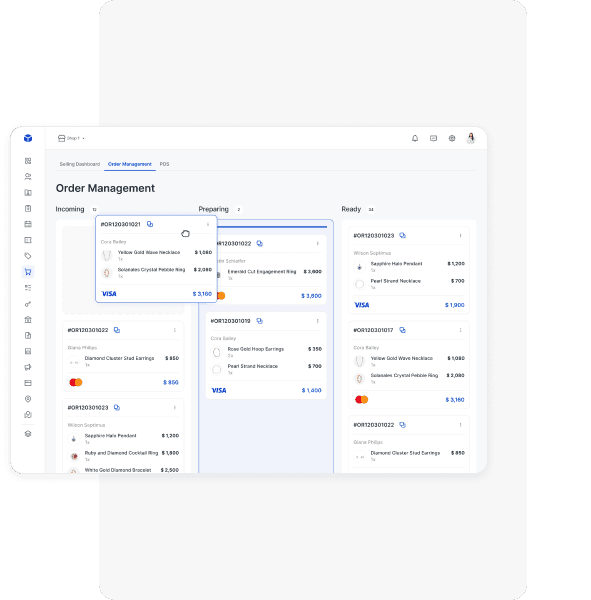Click the Rose Gold Hoop Earrings thumbnail
This screenshot has height=600, width=591.
click(x=217, y=352)
